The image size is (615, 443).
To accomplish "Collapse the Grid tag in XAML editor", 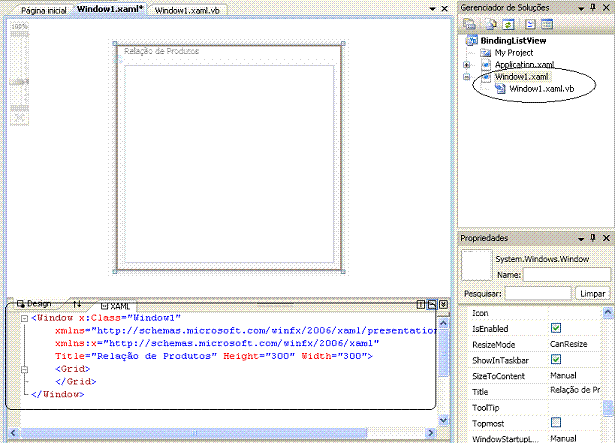I will (x=24, y=369).
